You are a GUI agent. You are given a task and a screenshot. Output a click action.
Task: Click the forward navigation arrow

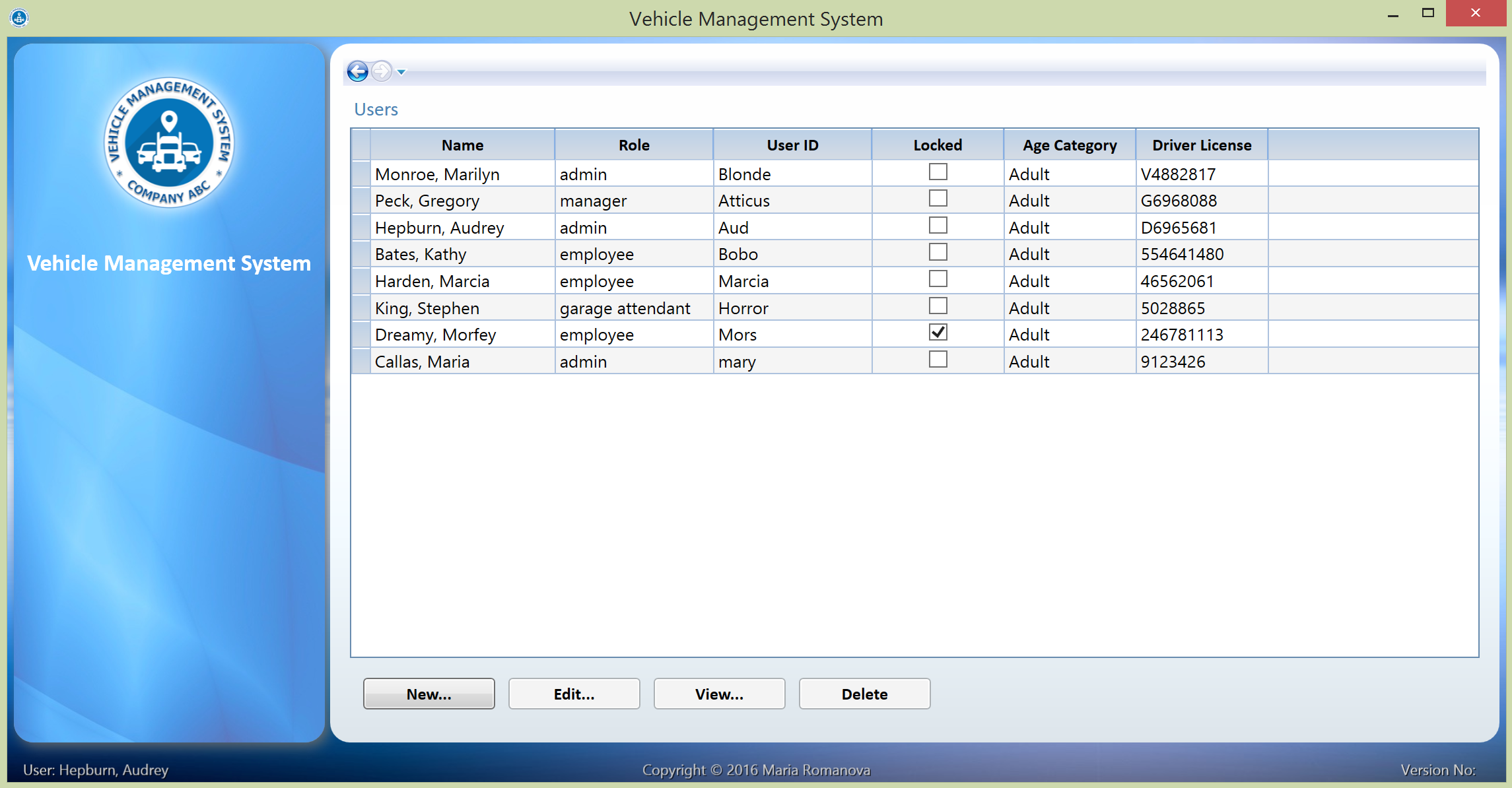click(x=381, y=71)
